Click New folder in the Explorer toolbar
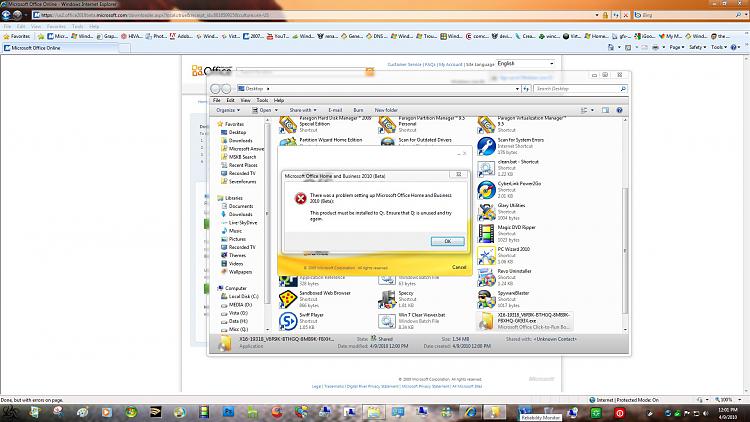Image resolution: width=750 pixels, height=422 pixels. pos(386,110)
